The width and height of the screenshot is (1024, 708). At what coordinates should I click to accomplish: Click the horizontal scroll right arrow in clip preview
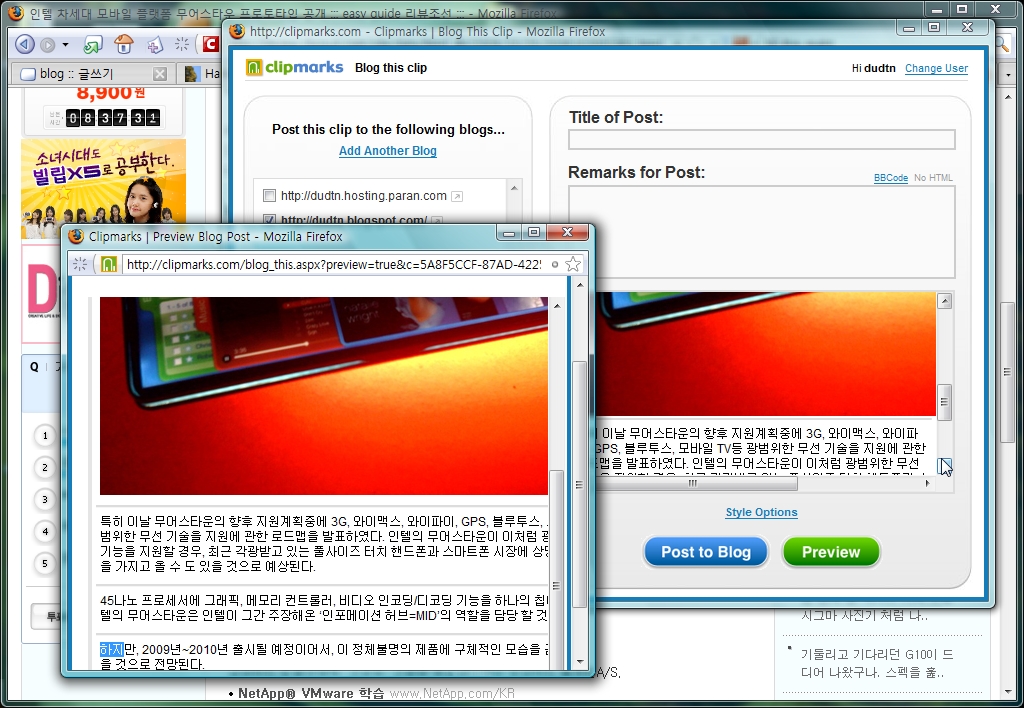[x=927, y=483]
